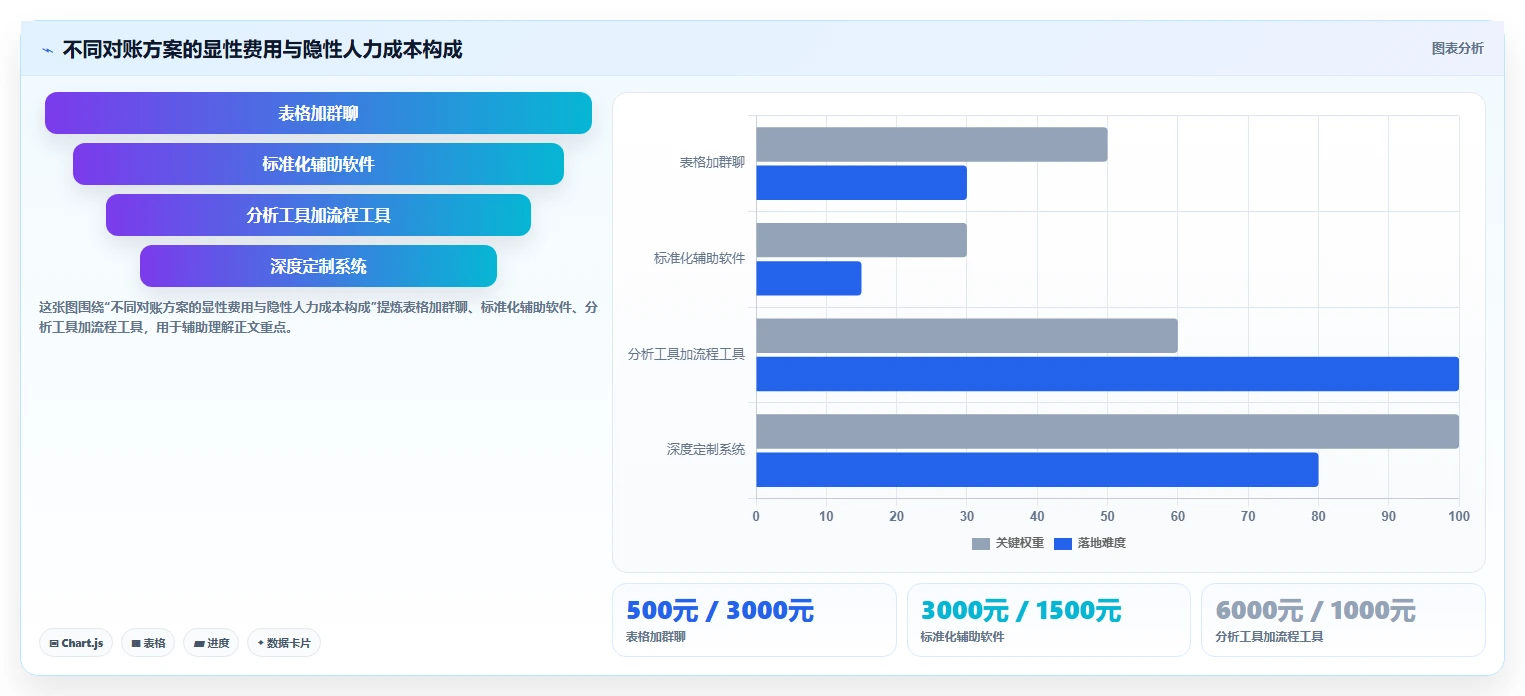
Task: Click the 500元 / 3000元 data card
Action: [754, 620]
